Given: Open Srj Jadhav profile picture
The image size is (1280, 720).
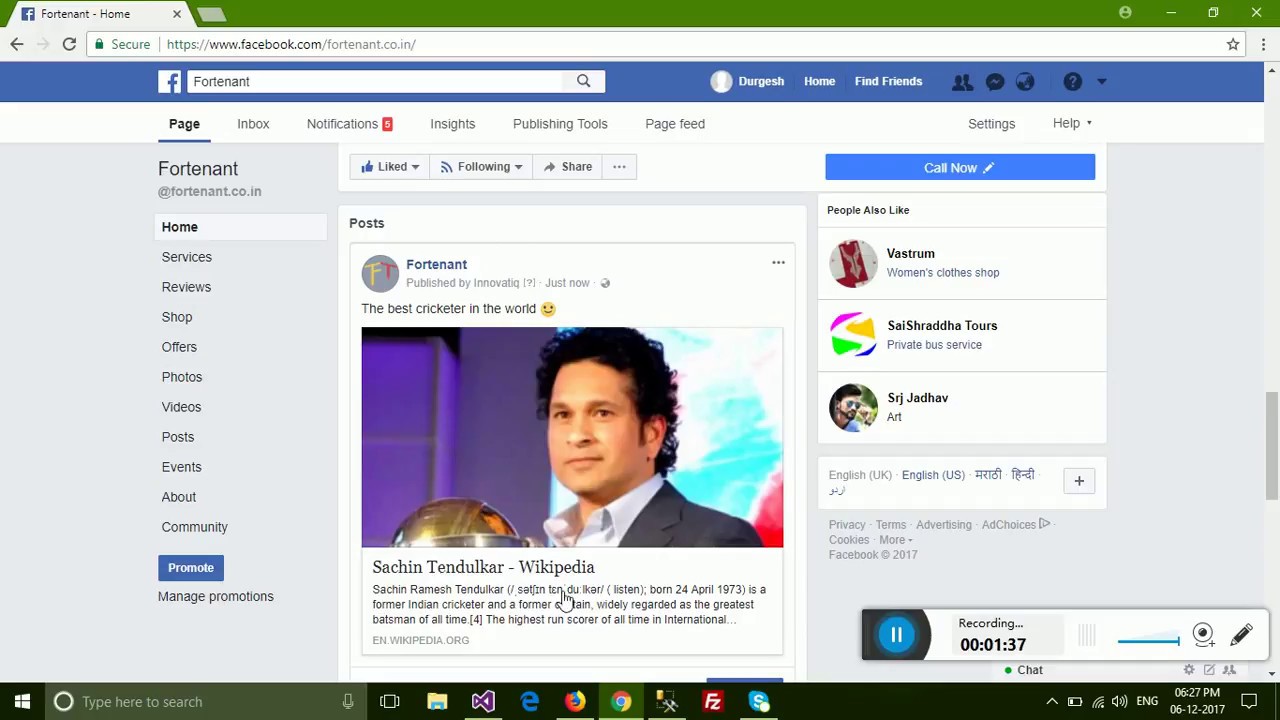Looking at the screenshot, I should [x=853, y=407].
